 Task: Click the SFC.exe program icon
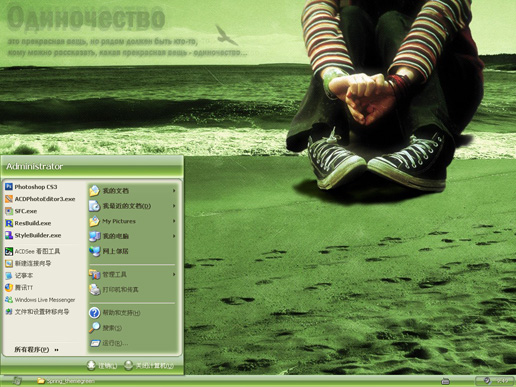point(9,211)
